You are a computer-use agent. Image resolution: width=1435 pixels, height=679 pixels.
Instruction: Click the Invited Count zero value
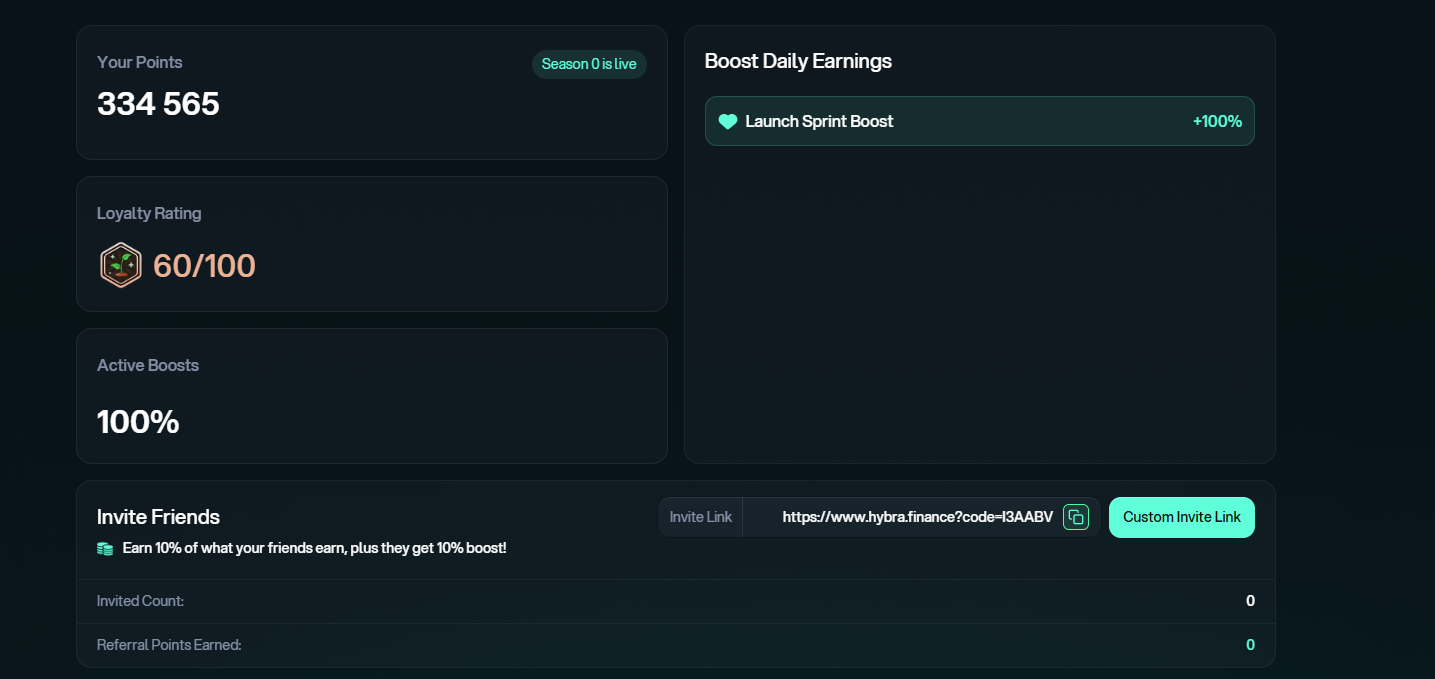click(1250, 601)
